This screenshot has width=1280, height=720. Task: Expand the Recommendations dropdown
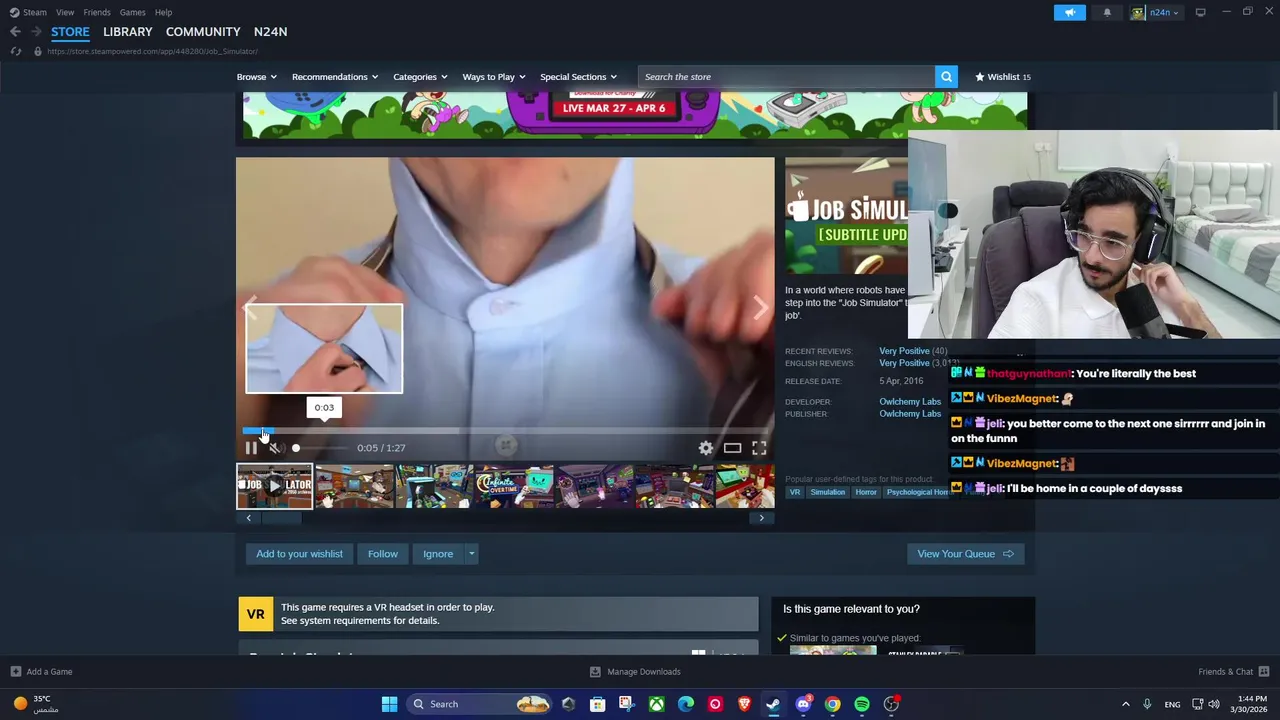(x=334, y=77)
